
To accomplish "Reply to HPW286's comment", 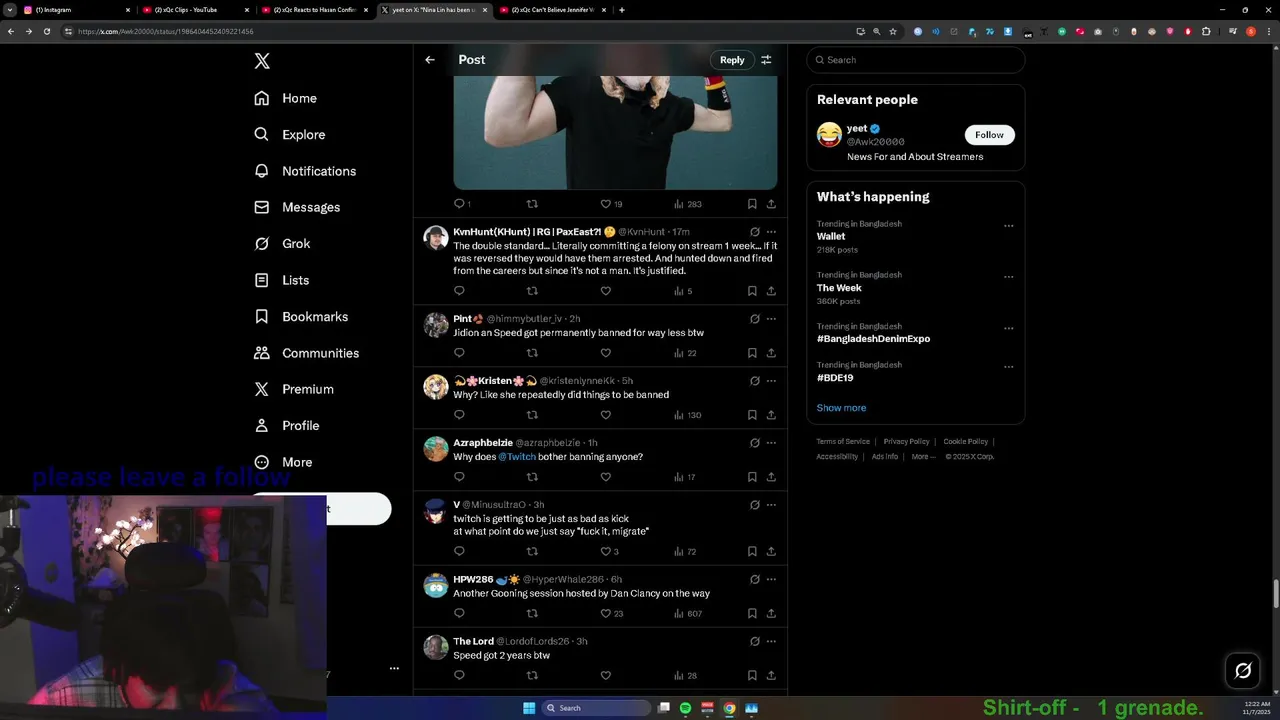I will tap(459, 613).
